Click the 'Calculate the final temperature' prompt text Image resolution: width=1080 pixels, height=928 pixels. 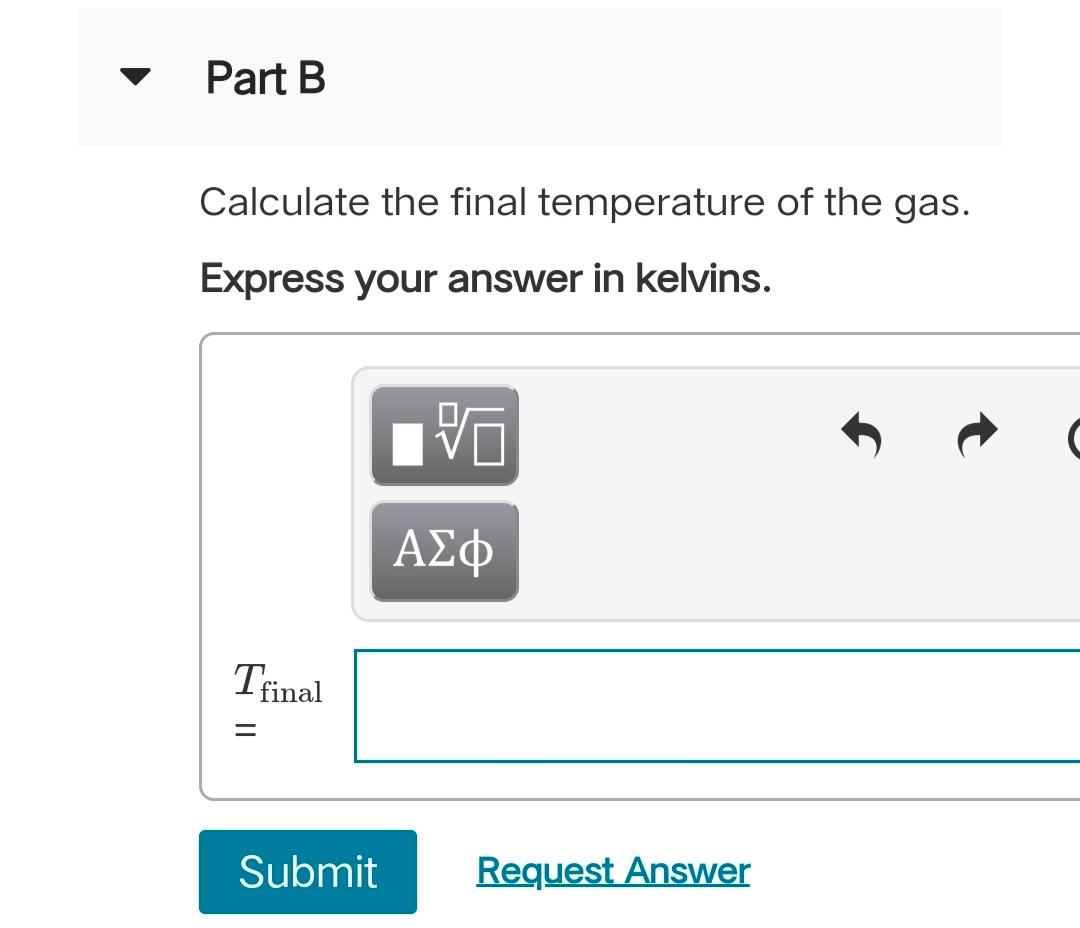click(x=584, y=203)
